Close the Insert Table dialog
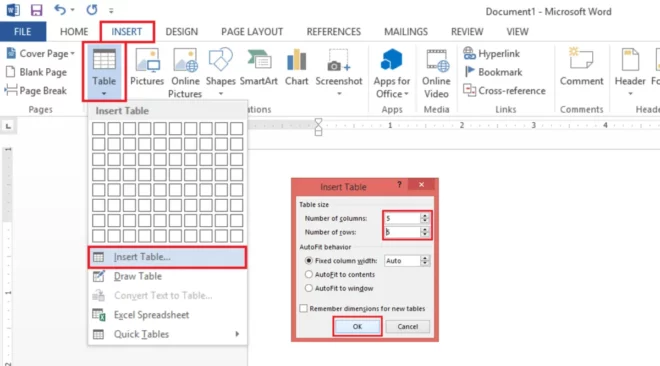This screenshot has height=366, width=660. pos(421,185)
